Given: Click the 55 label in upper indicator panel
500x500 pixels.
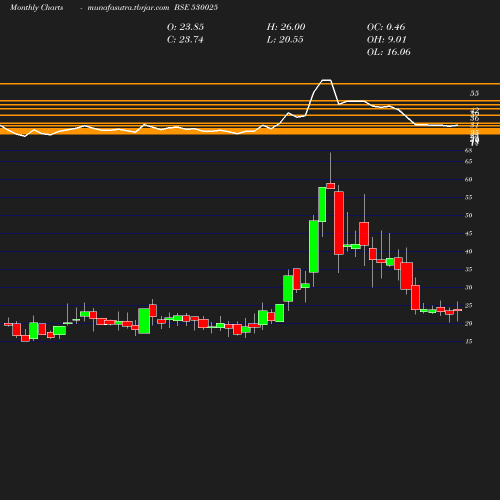Looking at the screenshot, I should pos(474,93).
